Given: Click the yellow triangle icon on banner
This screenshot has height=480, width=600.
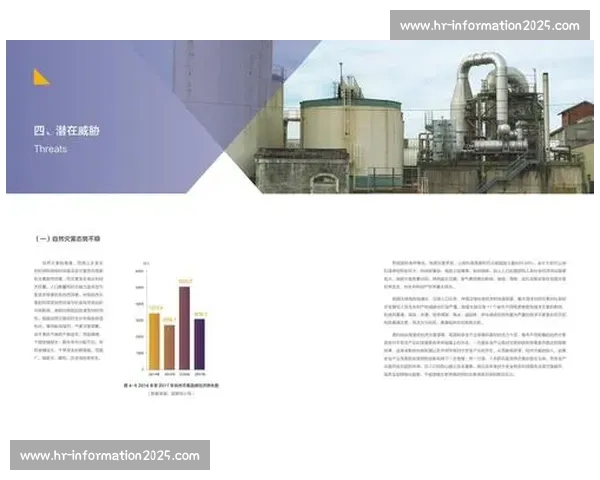Looking at the screenshot, I should pos(40,77).
